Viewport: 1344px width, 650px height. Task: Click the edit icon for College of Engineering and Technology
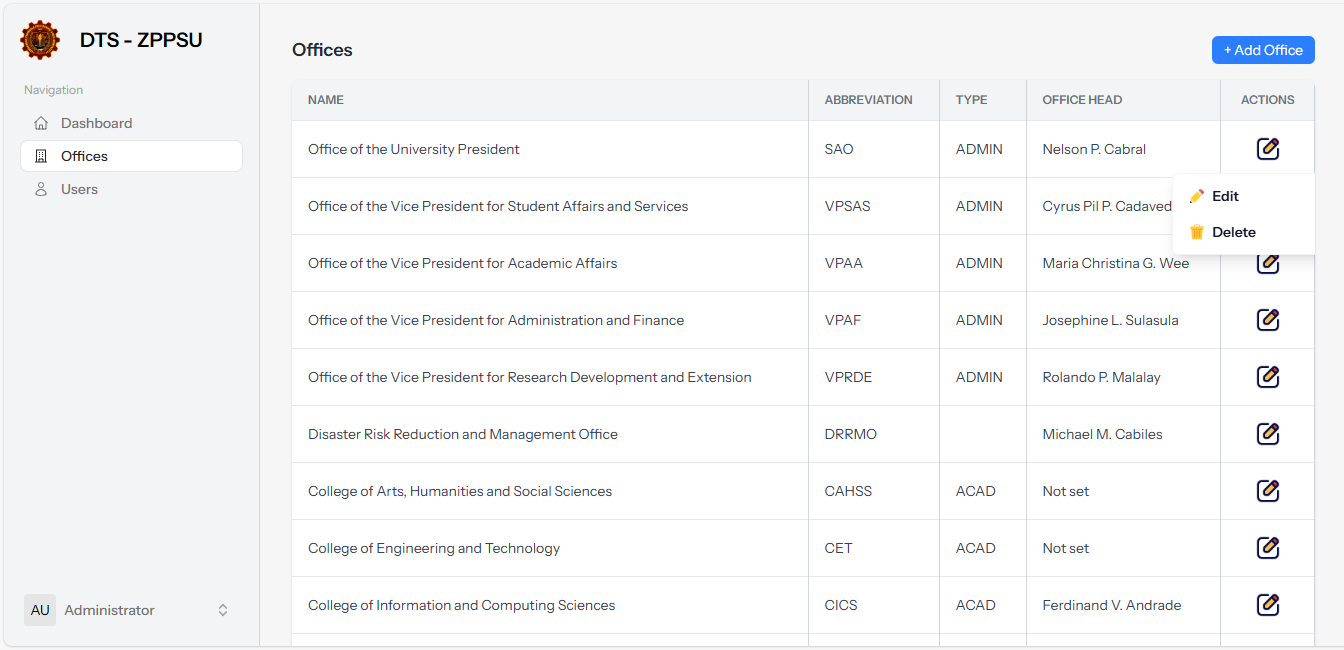pos(1267,547)
